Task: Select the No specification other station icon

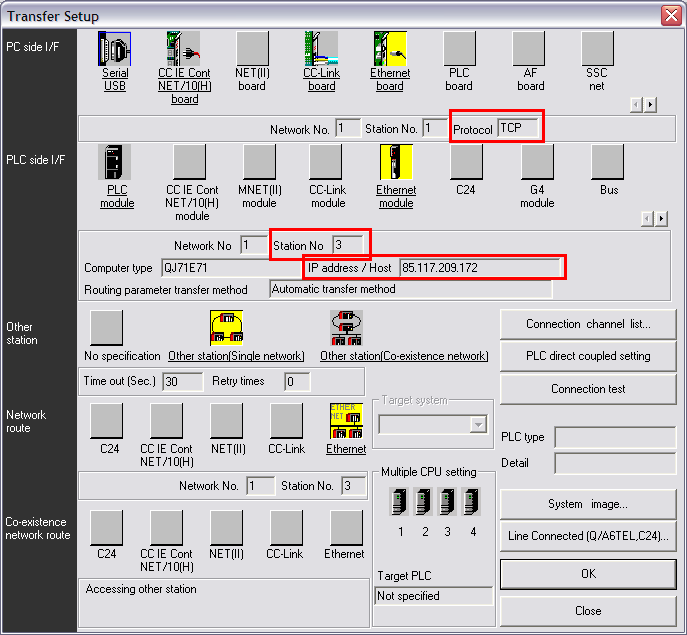Action: point(106,328)
